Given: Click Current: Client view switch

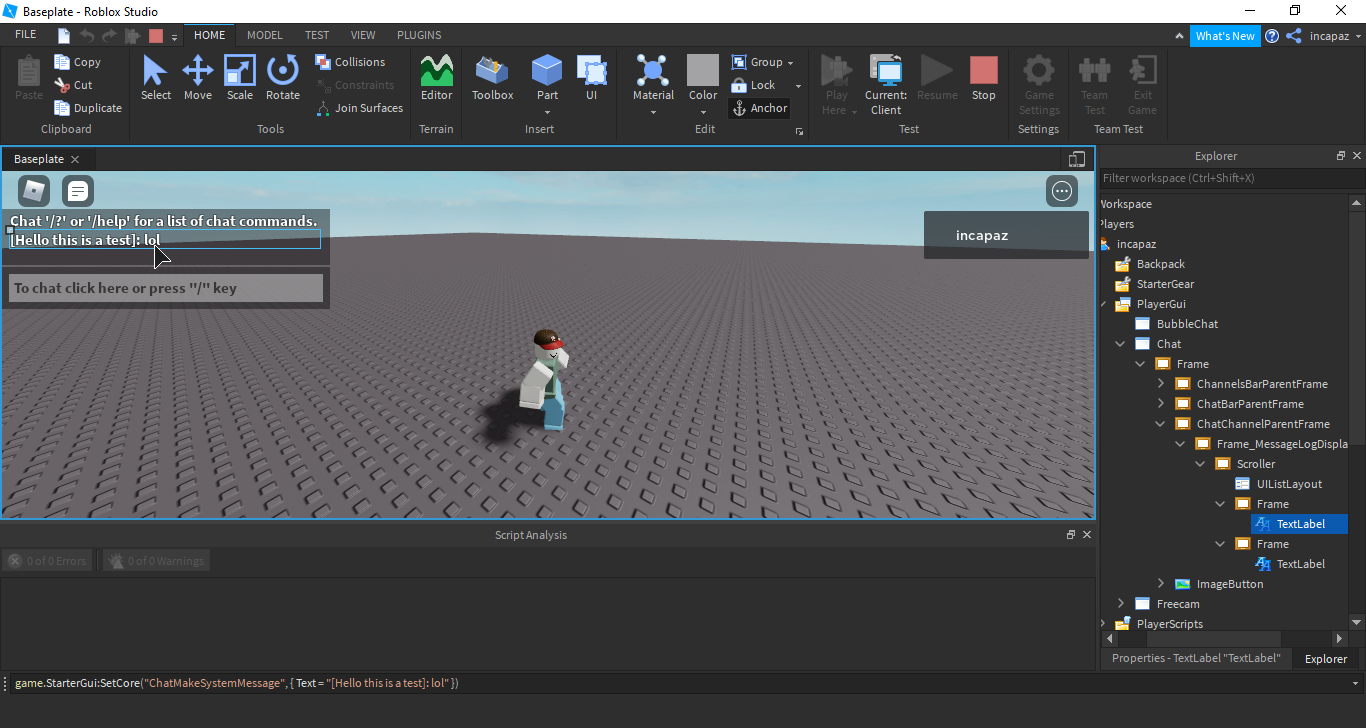Looking at the screenshot, I should [886, 85].
